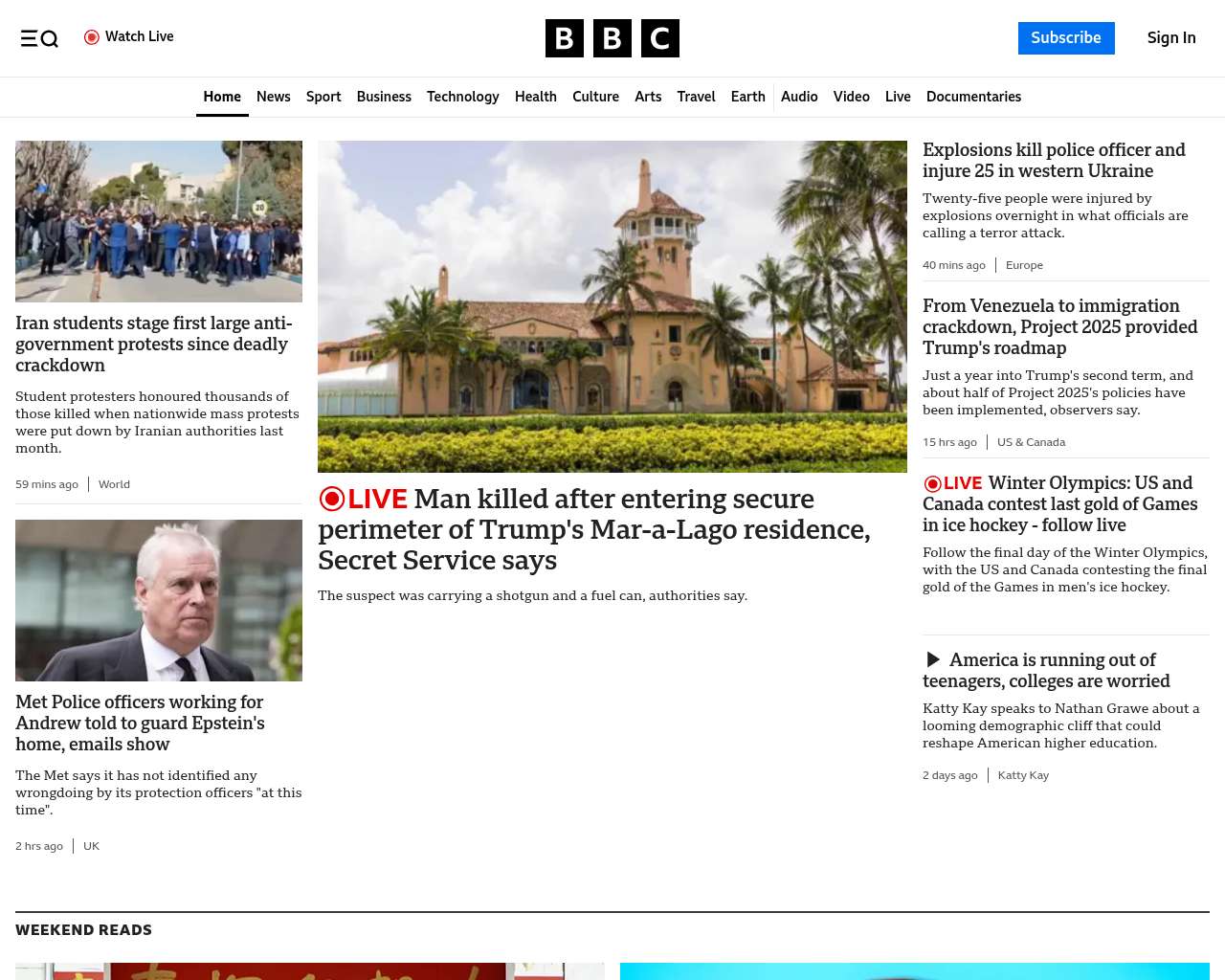Image resolution: width=1225 pixels, height=980 pixels.
Task: Open the menu and search icon
Action: coord(39,38)
